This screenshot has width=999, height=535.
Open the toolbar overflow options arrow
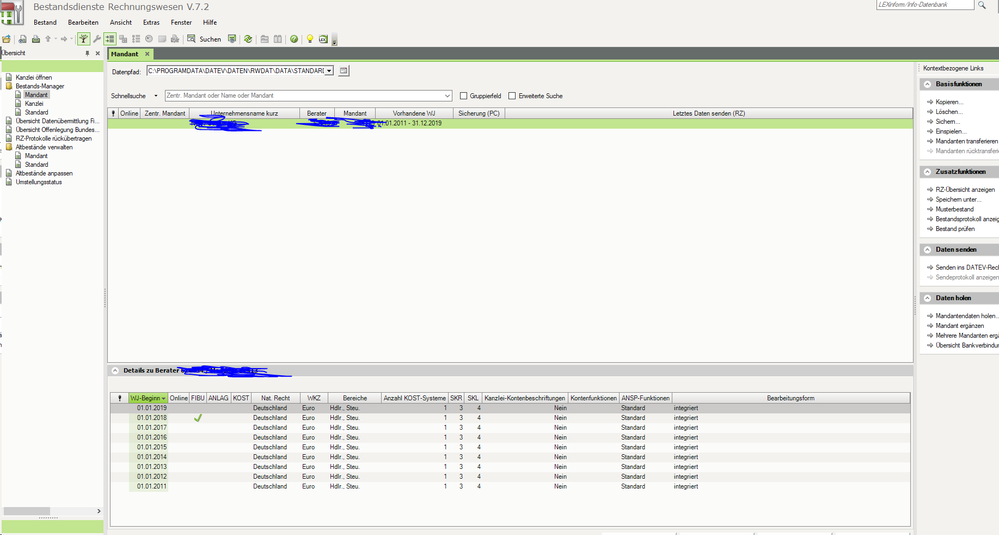tap(334, 40)
